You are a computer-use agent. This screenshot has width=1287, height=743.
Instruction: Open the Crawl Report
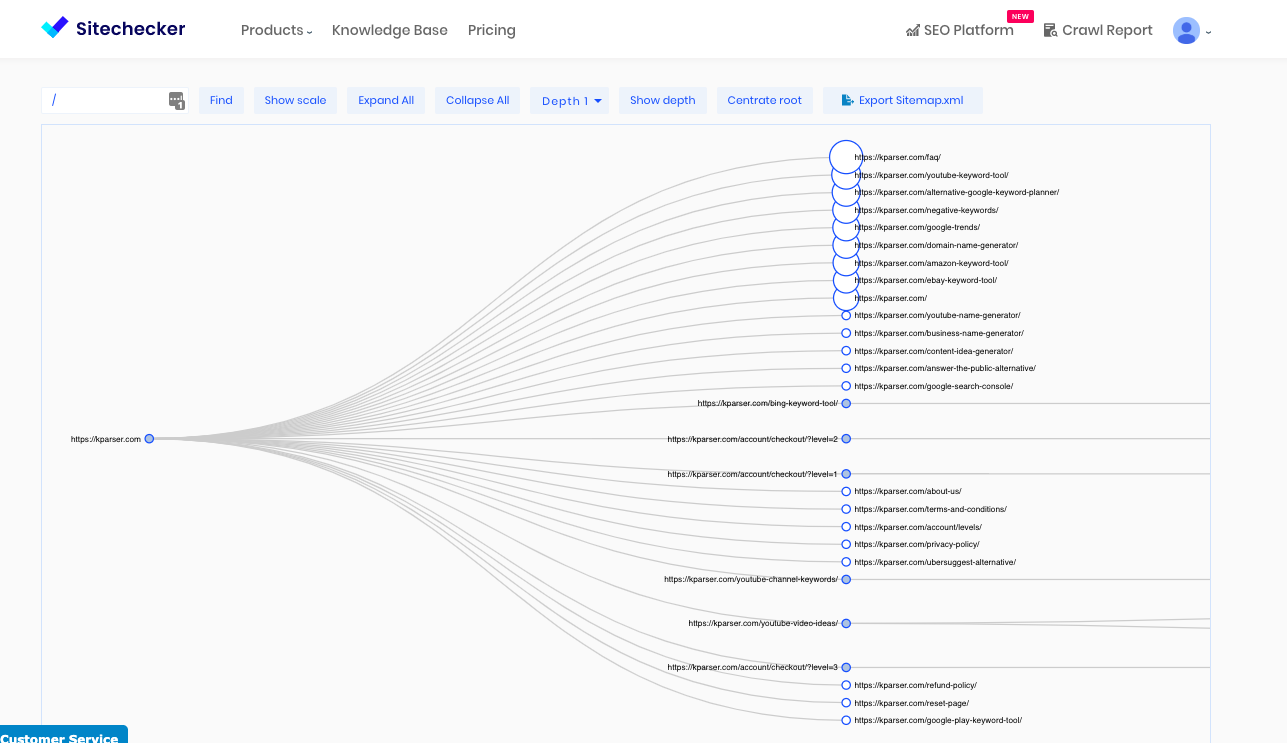(1098, 30)
